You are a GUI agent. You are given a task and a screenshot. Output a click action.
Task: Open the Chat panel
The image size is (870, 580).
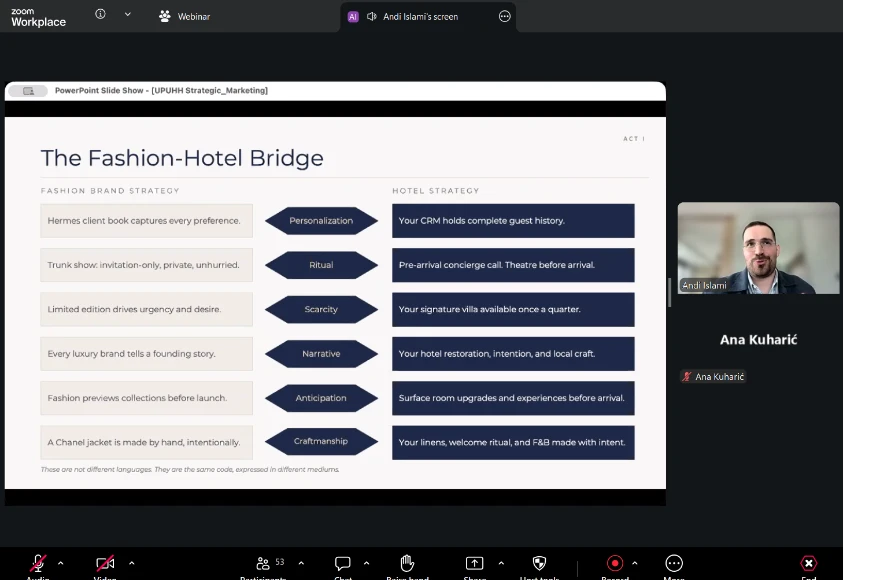342,564
